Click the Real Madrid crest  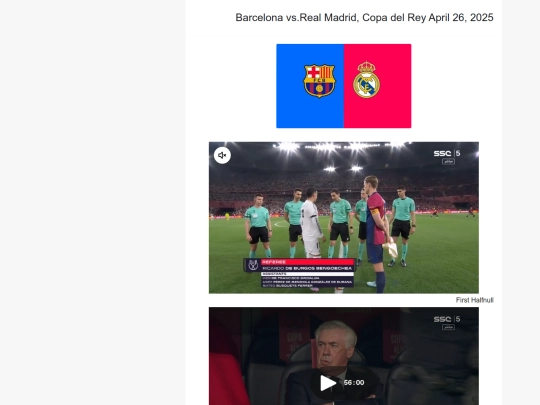366,80
